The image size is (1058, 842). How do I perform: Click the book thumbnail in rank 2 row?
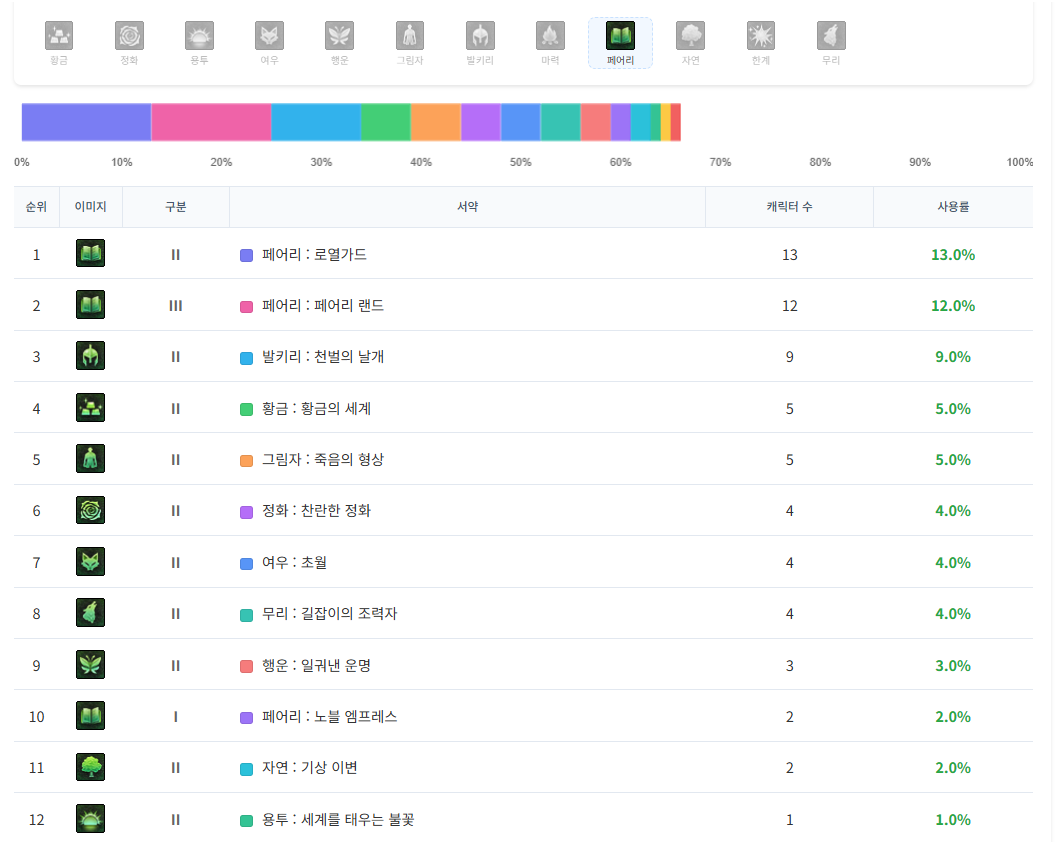coord(91,305)
